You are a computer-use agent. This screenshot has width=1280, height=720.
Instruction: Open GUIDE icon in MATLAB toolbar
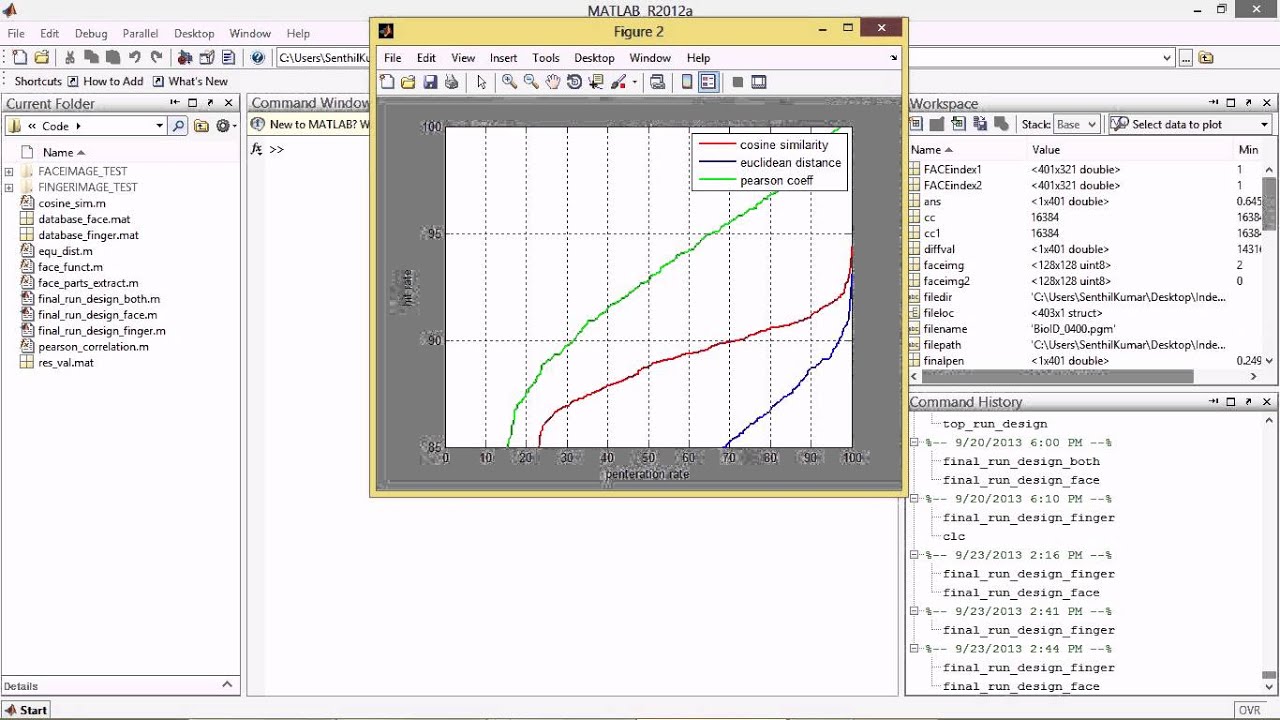tap(207, 58)
